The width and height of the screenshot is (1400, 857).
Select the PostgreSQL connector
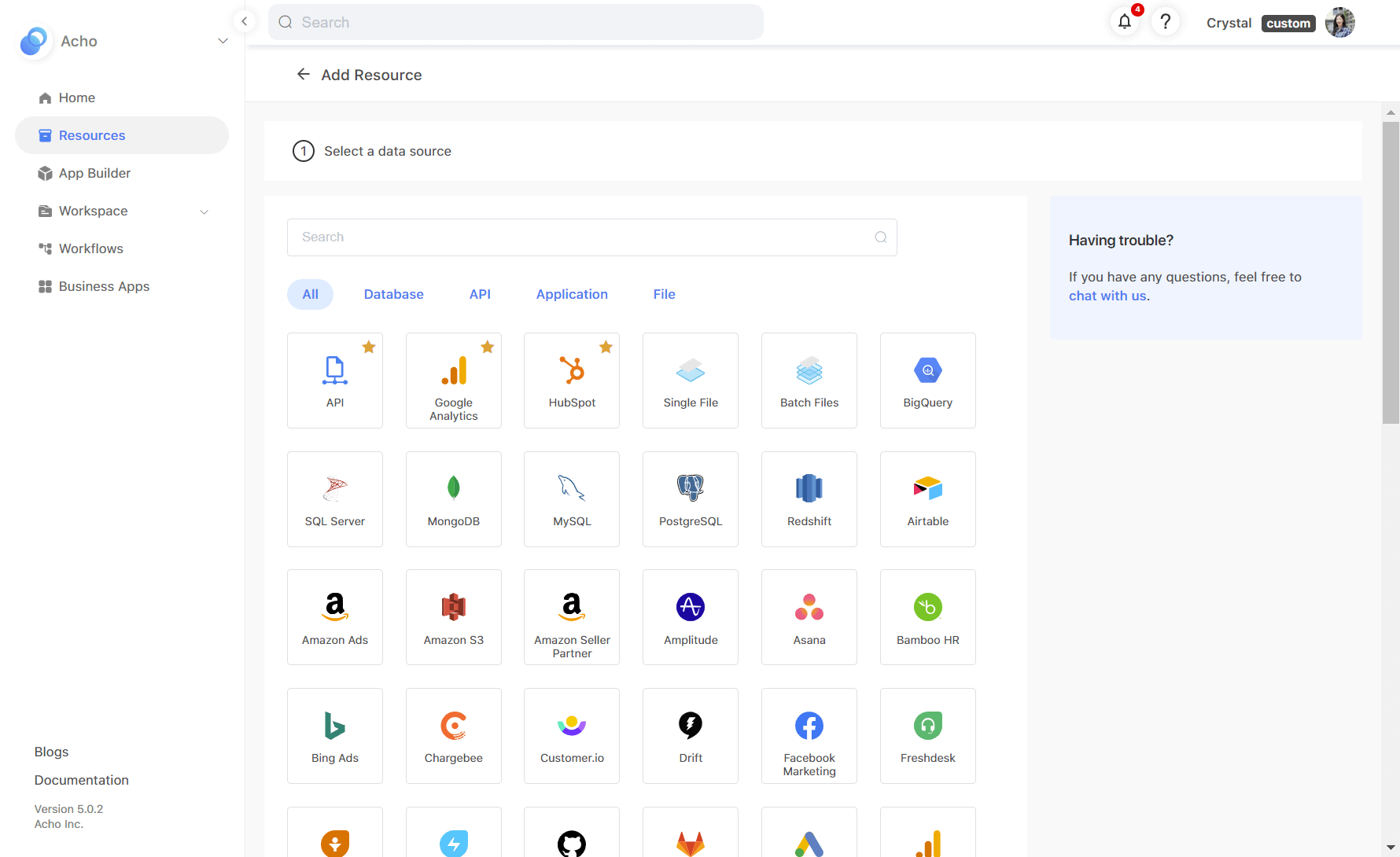pyautogui.click(x=691, y=499)
